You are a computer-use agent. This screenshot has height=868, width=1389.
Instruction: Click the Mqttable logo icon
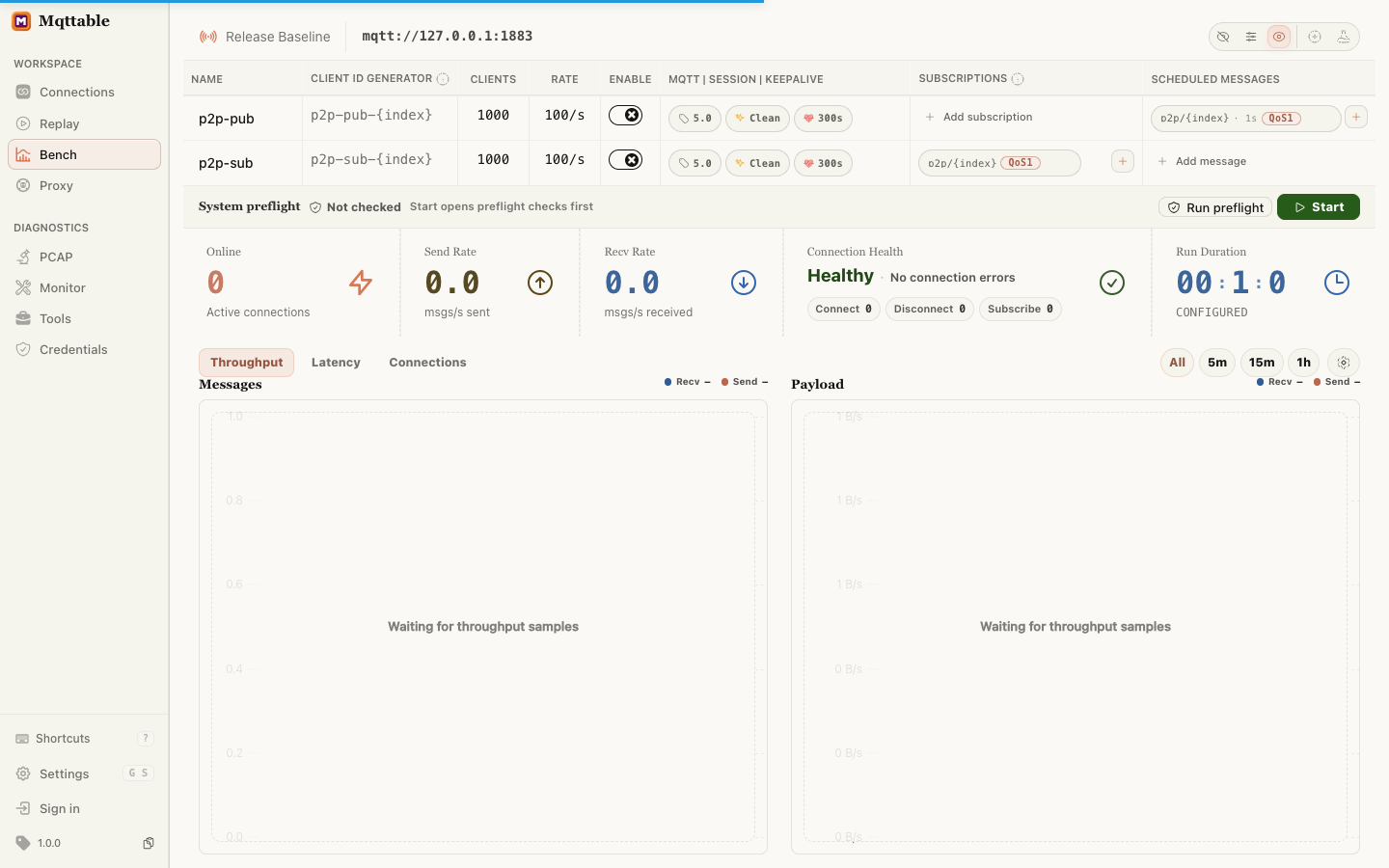(x=21, y=21)
